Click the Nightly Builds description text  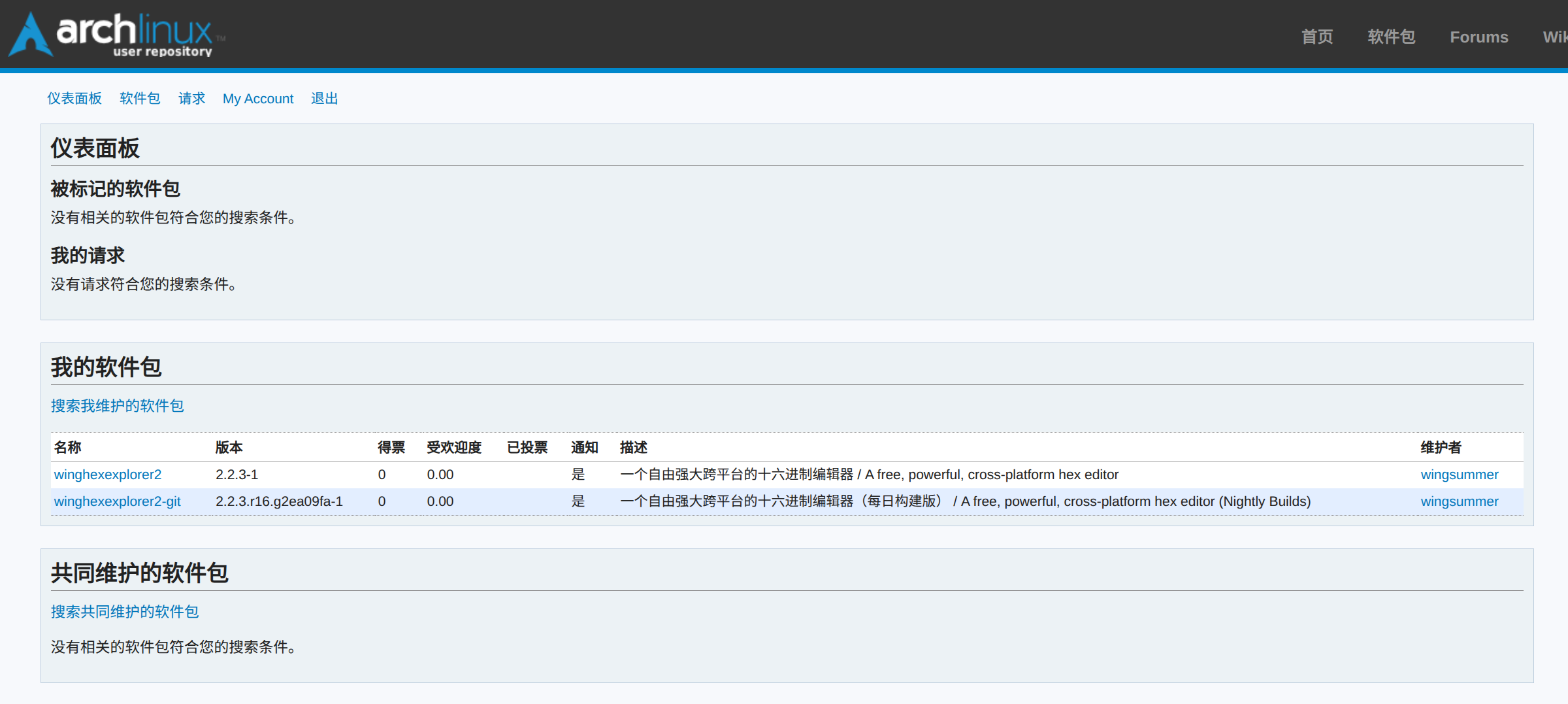click(x=966, y=501)
